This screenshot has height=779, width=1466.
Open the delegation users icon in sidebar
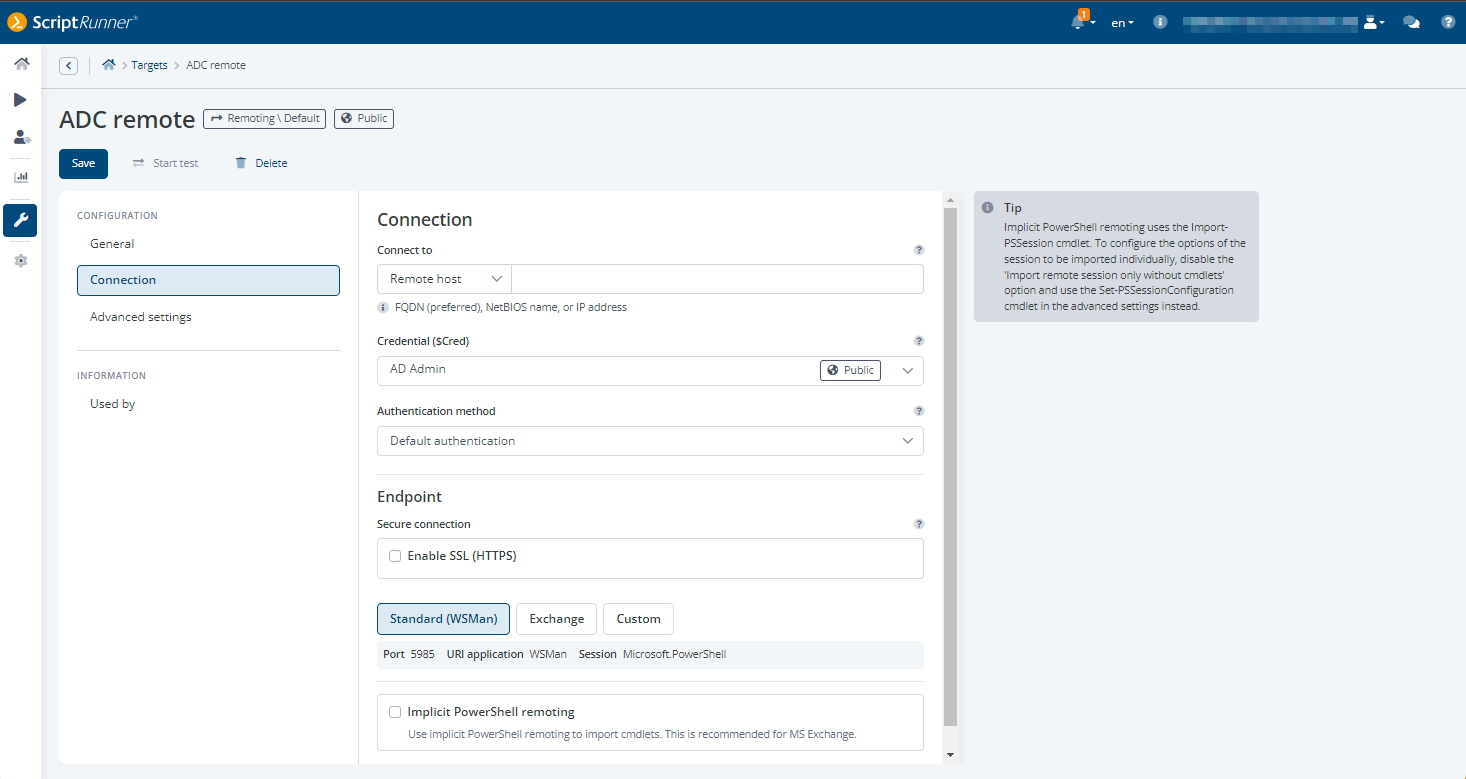(x=20, y=137)
